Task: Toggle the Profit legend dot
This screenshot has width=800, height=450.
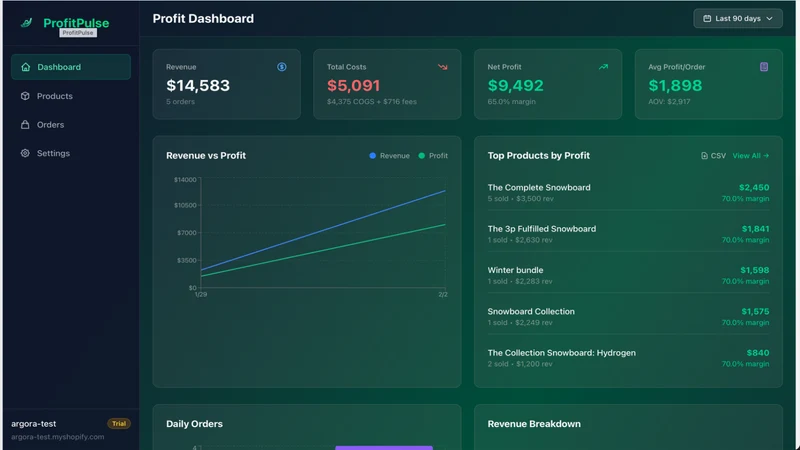Action: coord(421,156)
